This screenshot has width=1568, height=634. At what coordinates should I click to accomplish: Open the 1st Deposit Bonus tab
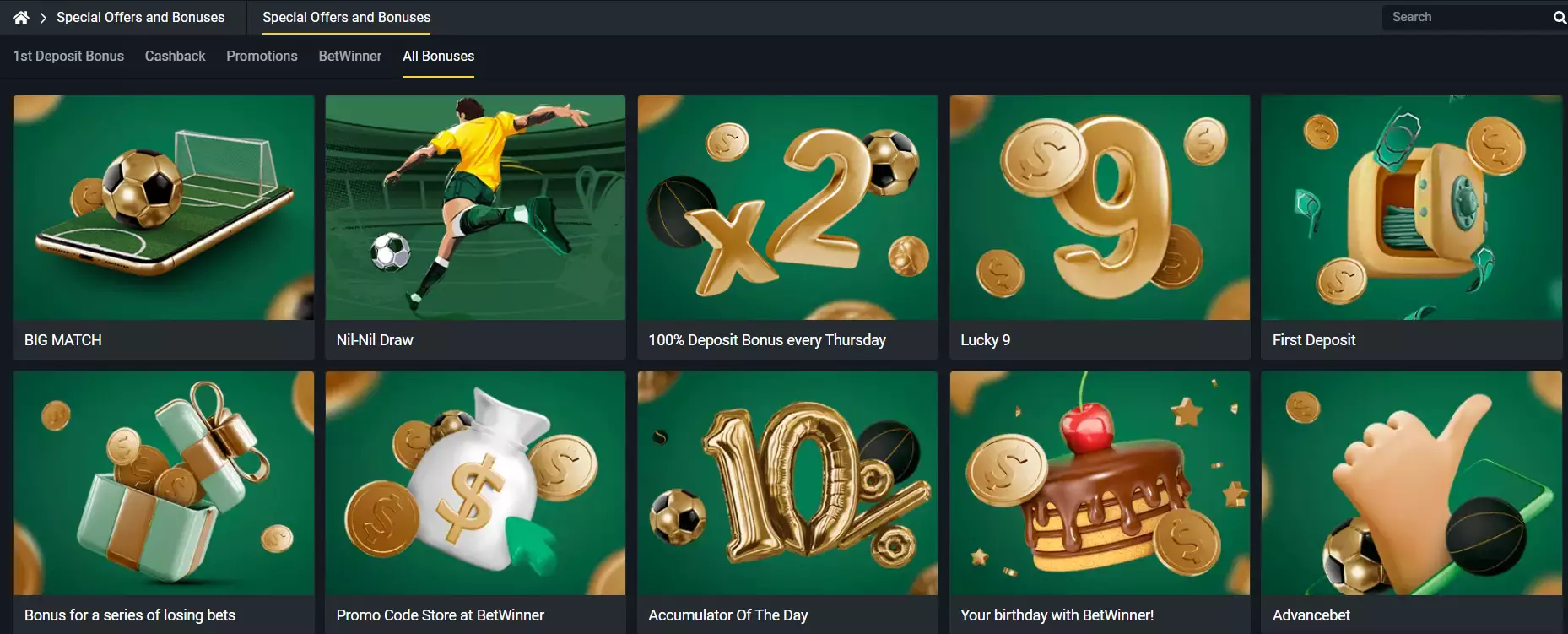point(68,56)
